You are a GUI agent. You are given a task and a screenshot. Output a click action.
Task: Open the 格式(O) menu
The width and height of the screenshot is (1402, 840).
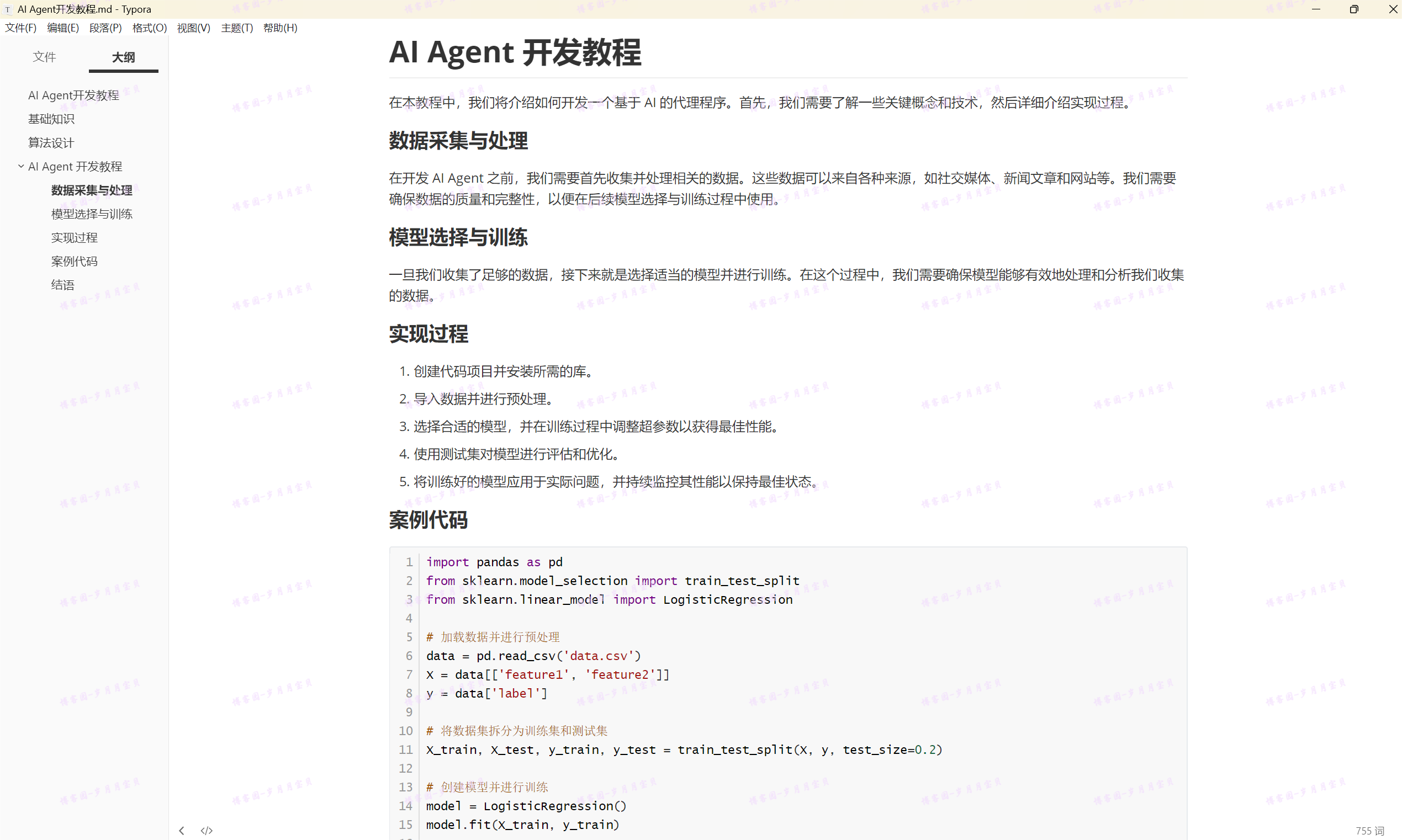click(150, 28)
